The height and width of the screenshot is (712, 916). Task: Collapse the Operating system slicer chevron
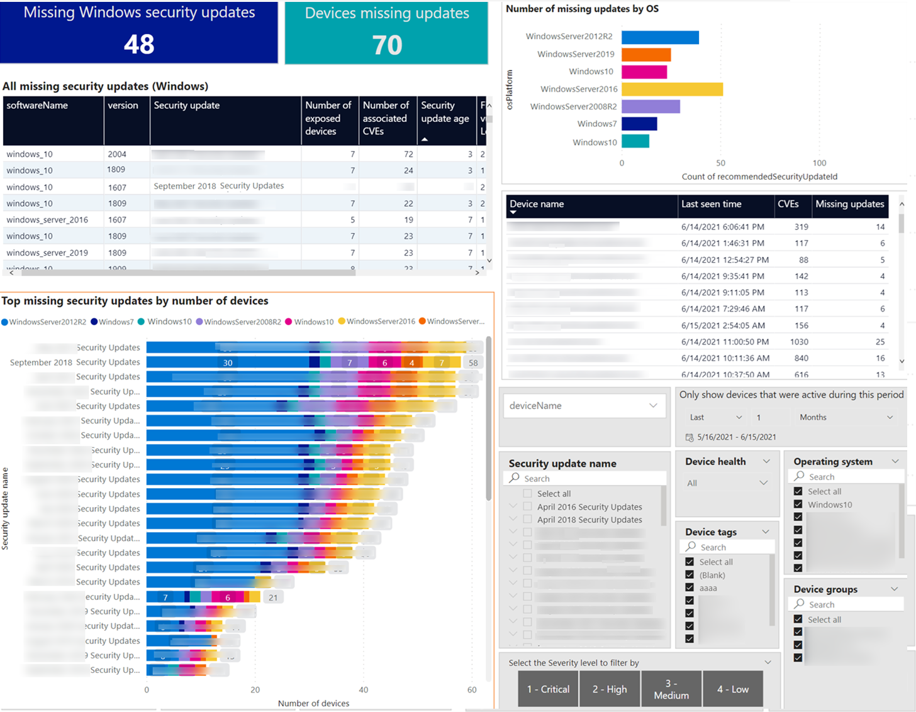(895, 461)
